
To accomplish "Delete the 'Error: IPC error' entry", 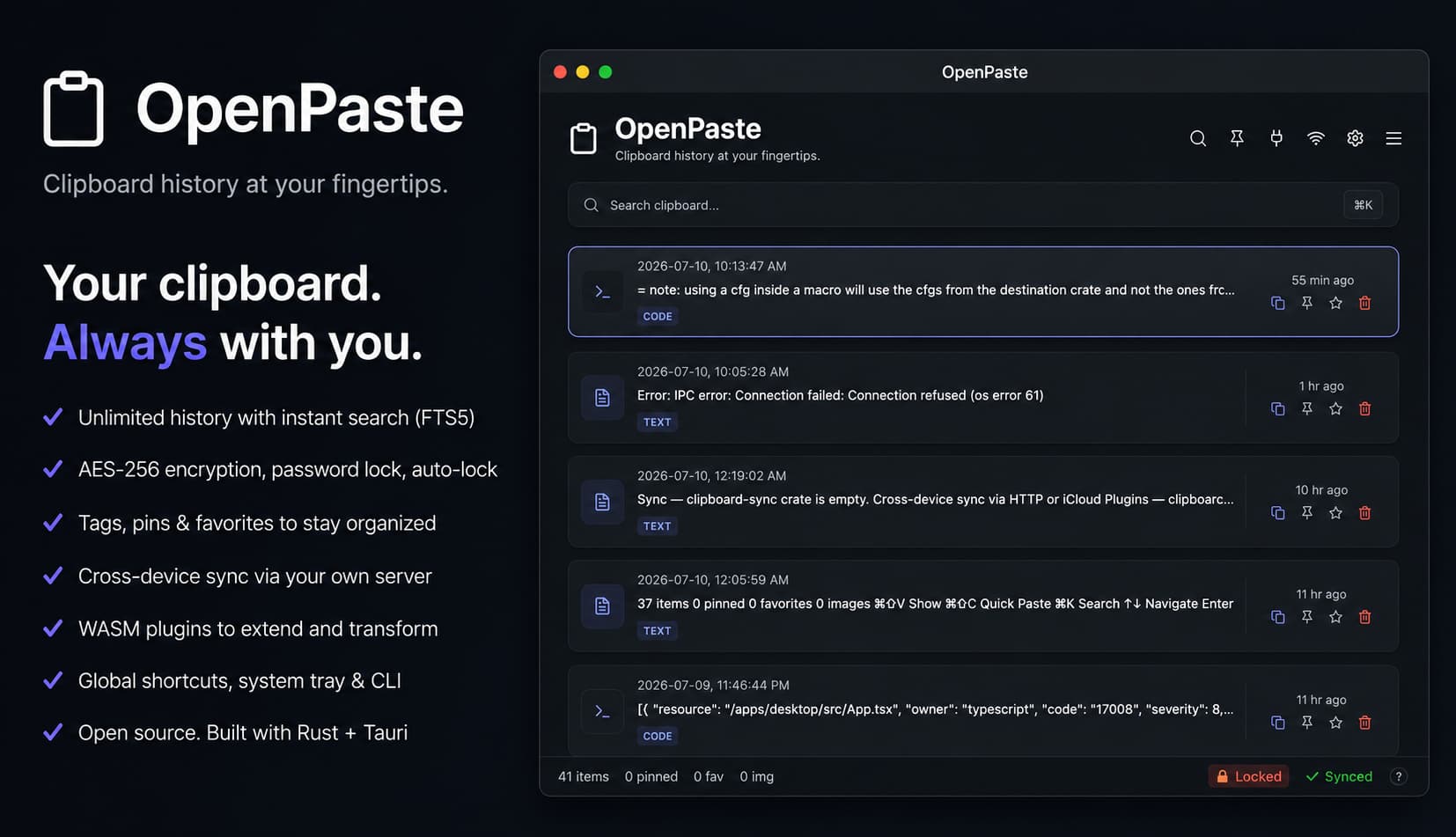I will 1364,408.
